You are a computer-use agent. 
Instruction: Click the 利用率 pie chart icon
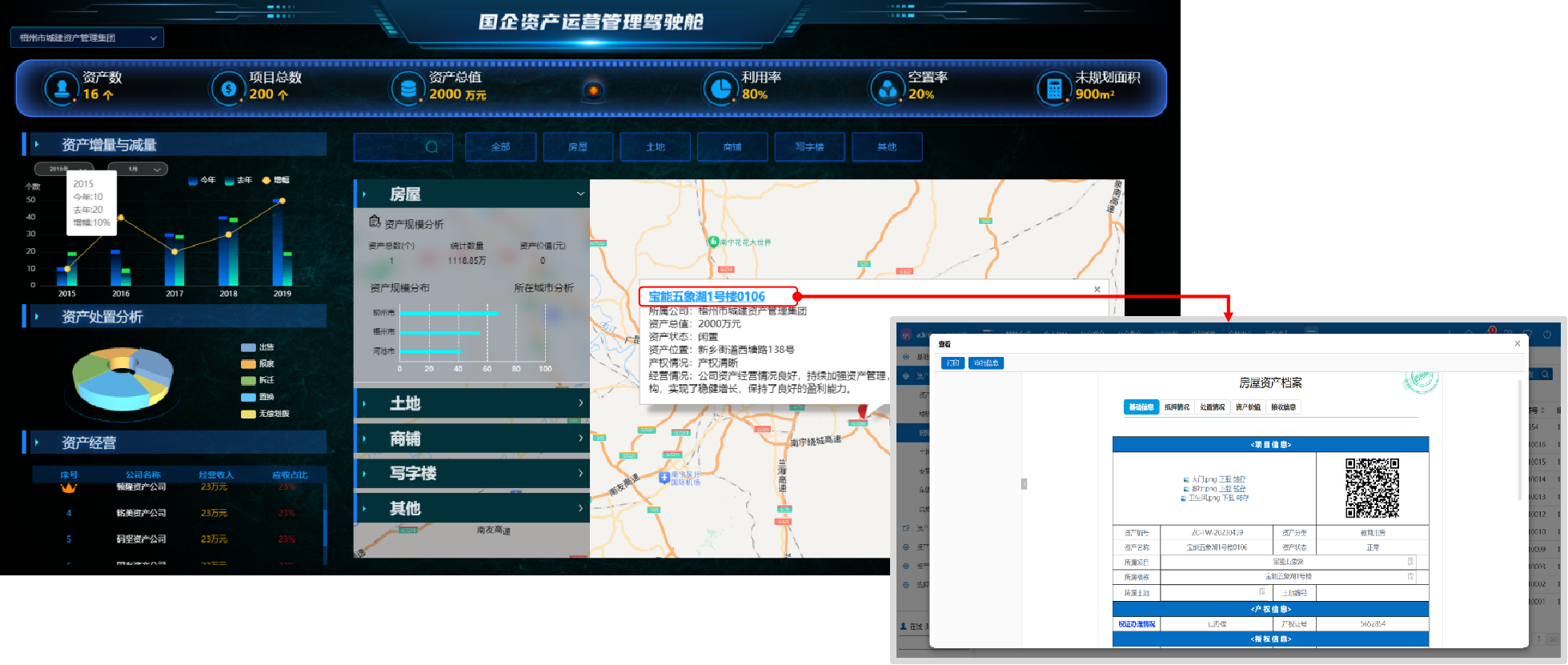pos(720,89)
